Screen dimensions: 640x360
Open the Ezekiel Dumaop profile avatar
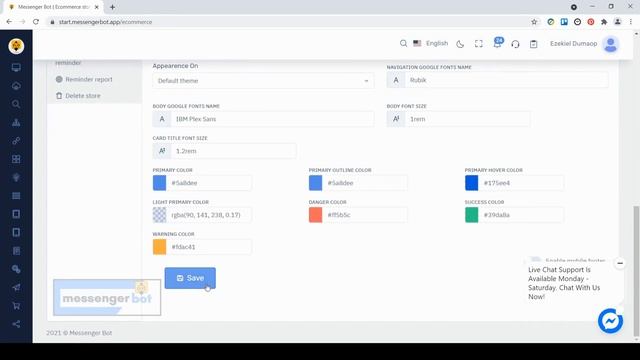click(611, 44)
